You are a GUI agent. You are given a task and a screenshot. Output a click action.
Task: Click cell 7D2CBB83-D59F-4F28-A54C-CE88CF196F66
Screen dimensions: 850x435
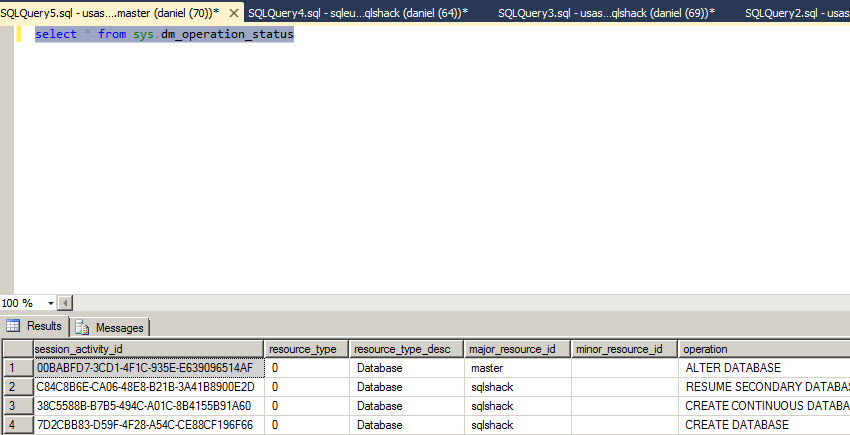tap(149, 425)
